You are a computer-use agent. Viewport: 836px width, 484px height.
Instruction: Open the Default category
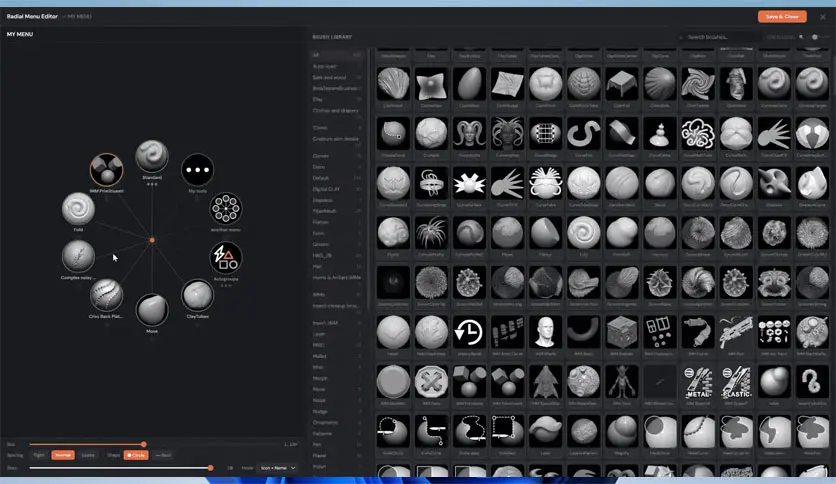(337, 178)
